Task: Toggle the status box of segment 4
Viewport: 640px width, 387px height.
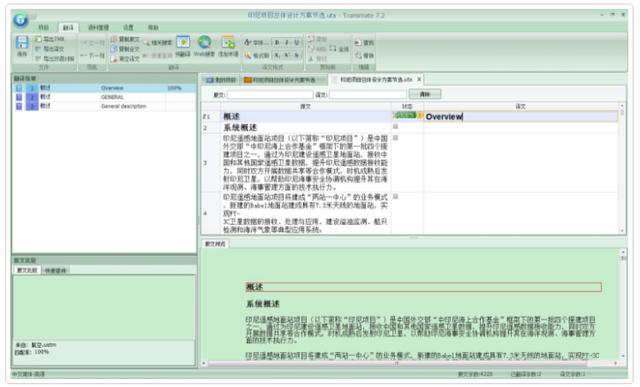Action: [x=395, y=197]
